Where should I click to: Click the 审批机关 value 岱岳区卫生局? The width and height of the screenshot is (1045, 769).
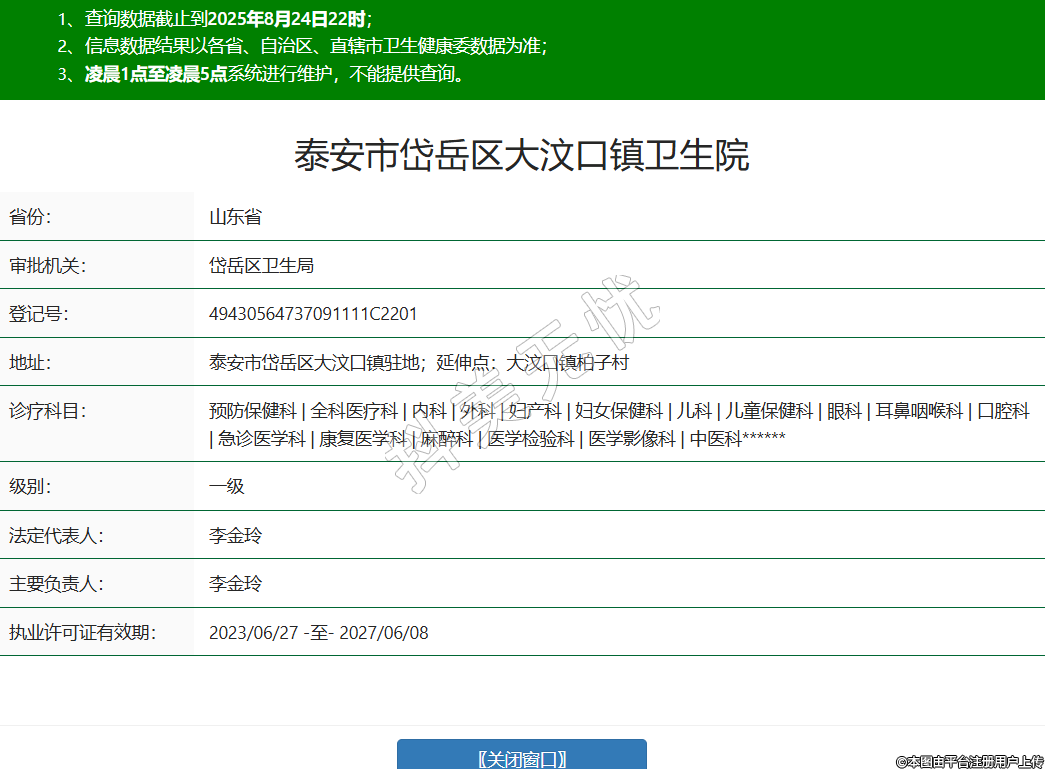pos(261,265)
